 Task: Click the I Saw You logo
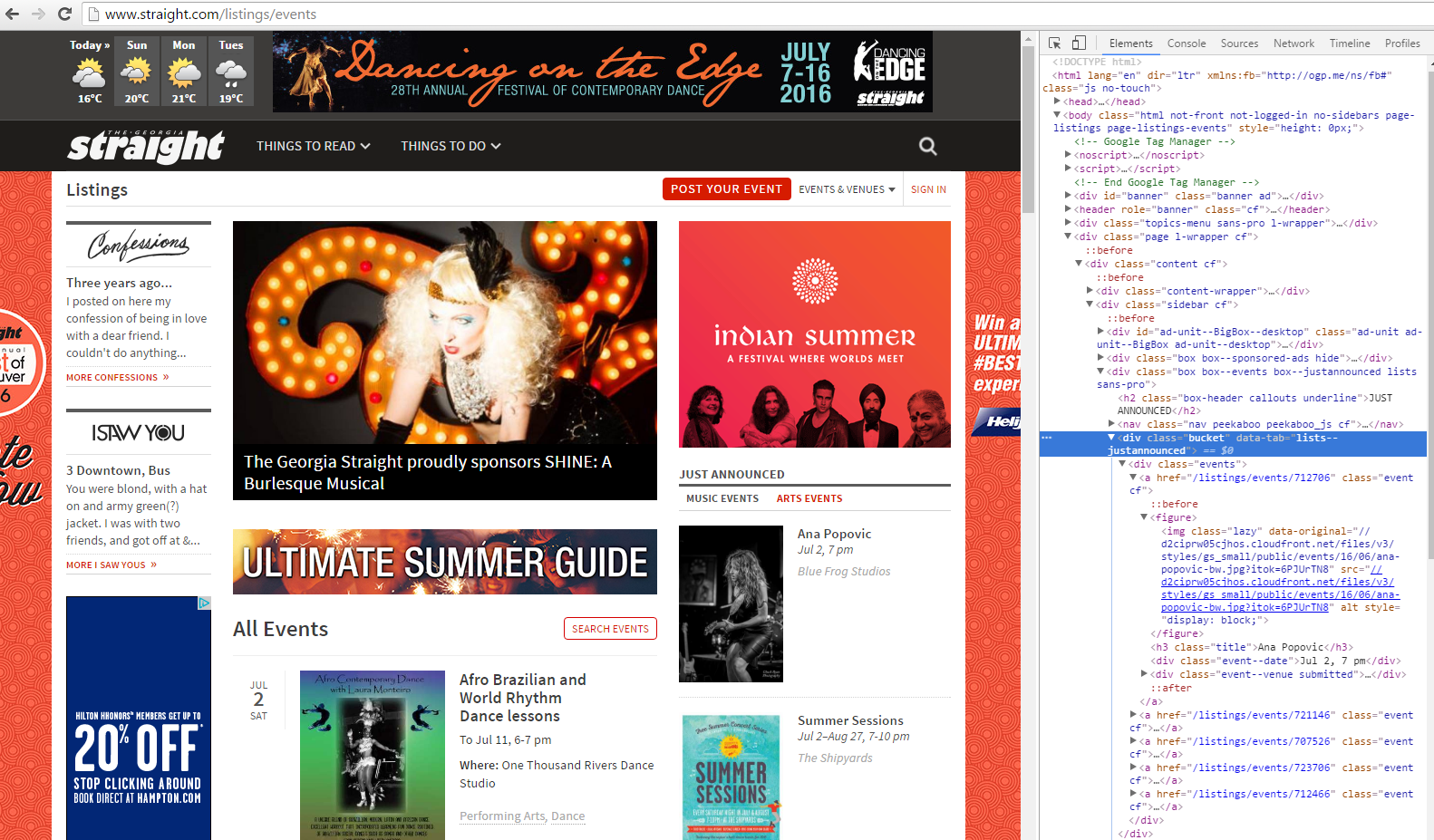click(138, 433)
